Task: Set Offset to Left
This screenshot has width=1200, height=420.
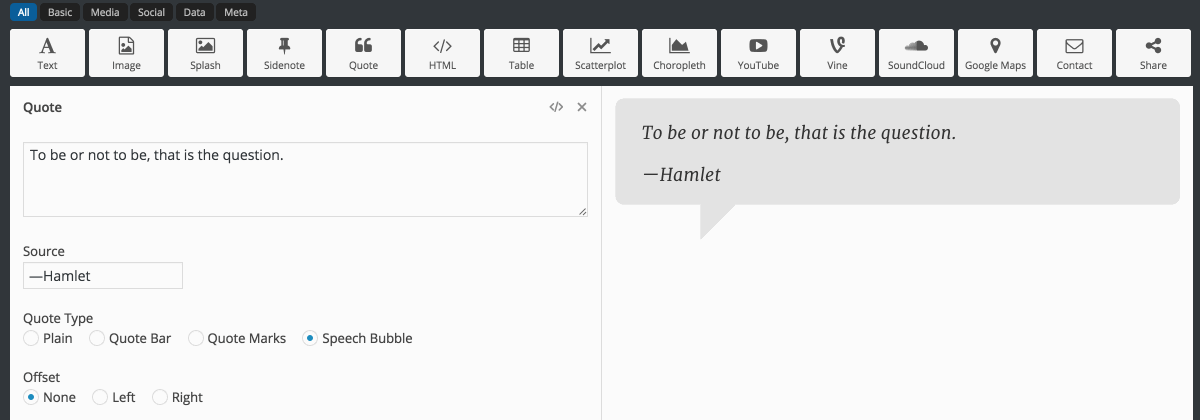Action: pyautogui.click(x=100, y=398)
